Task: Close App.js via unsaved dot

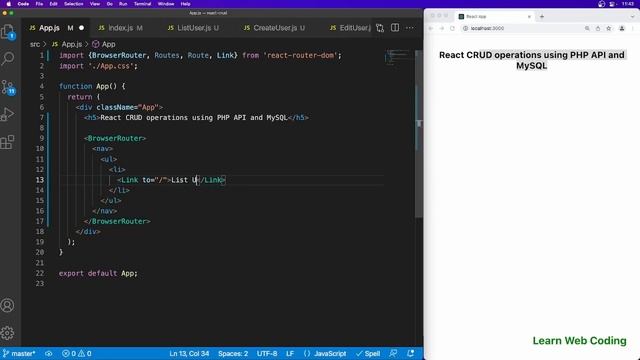Action: tap(81, 28)
